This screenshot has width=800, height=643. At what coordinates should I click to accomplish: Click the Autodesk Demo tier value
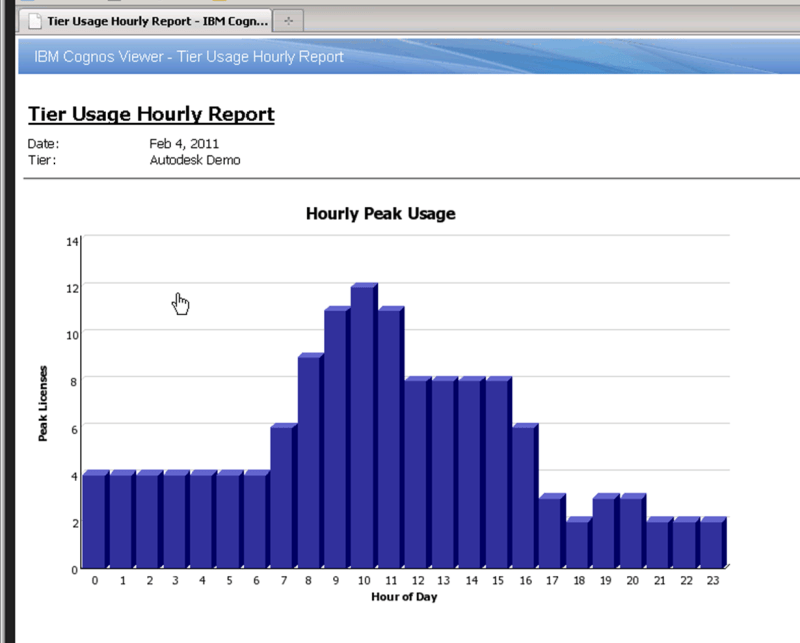tap(195, 160)
